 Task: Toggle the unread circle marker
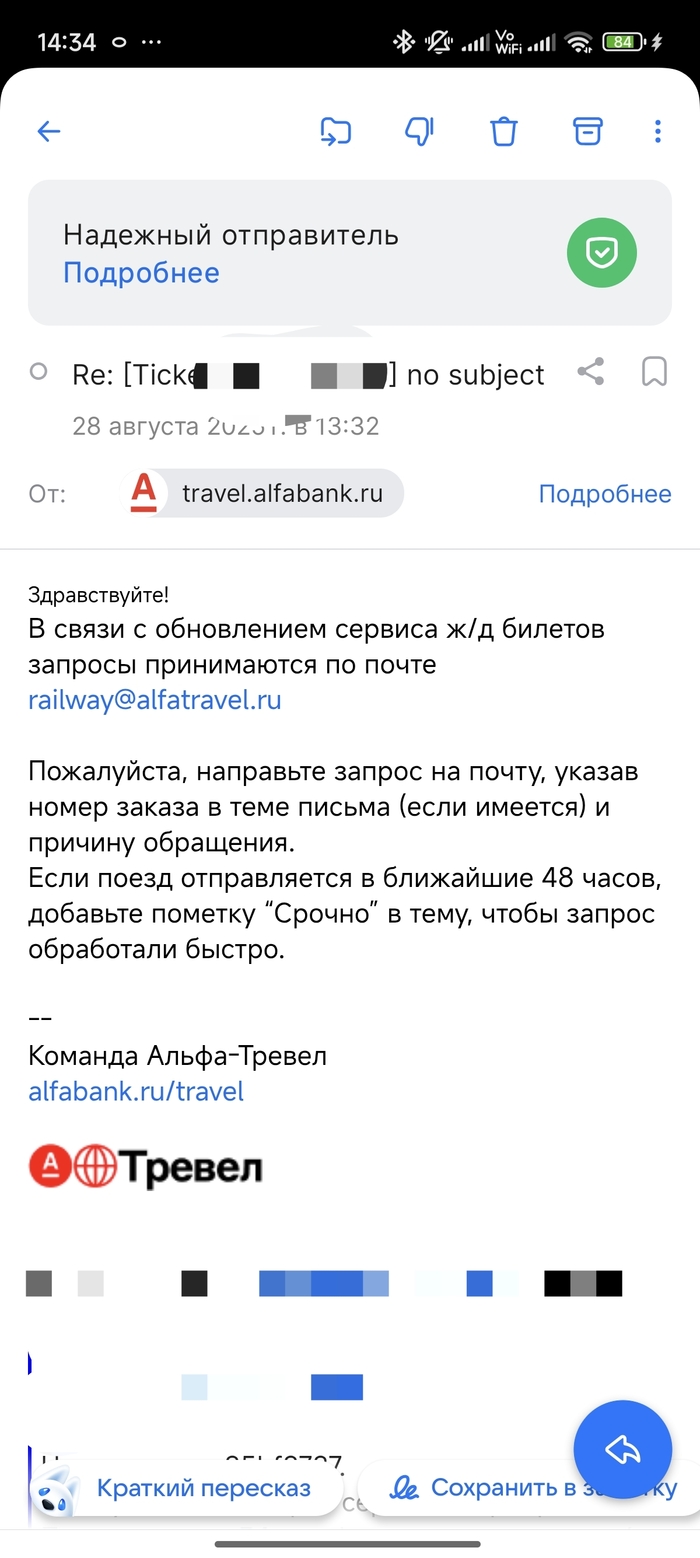pos(39,372)
